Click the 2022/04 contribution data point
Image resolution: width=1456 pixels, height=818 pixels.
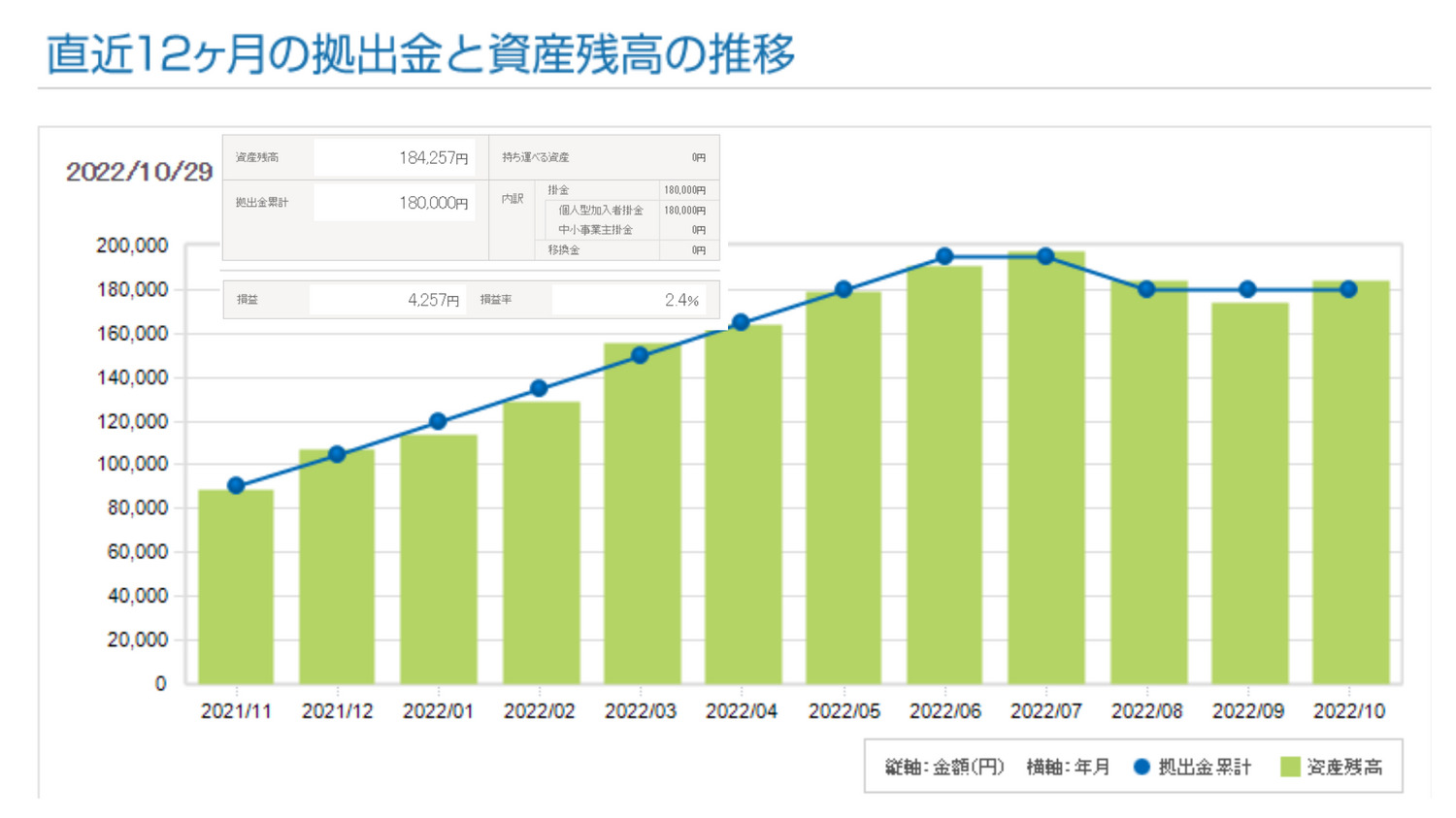point(741,322)
